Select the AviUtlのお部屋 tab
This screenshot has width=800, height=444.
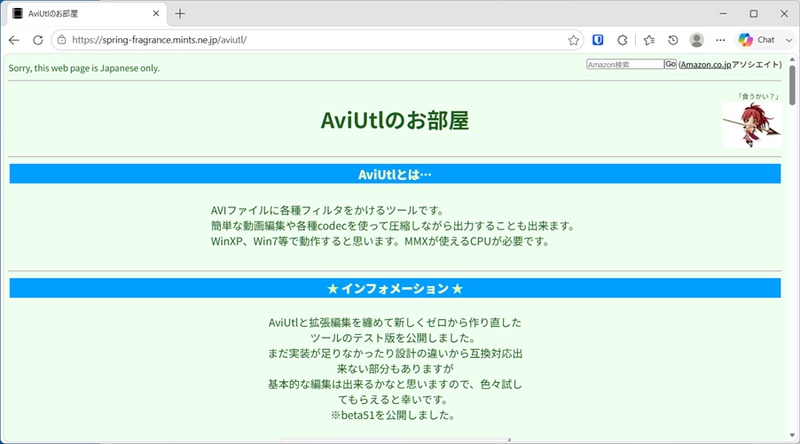pyautogui.click(x=87, y=14)
